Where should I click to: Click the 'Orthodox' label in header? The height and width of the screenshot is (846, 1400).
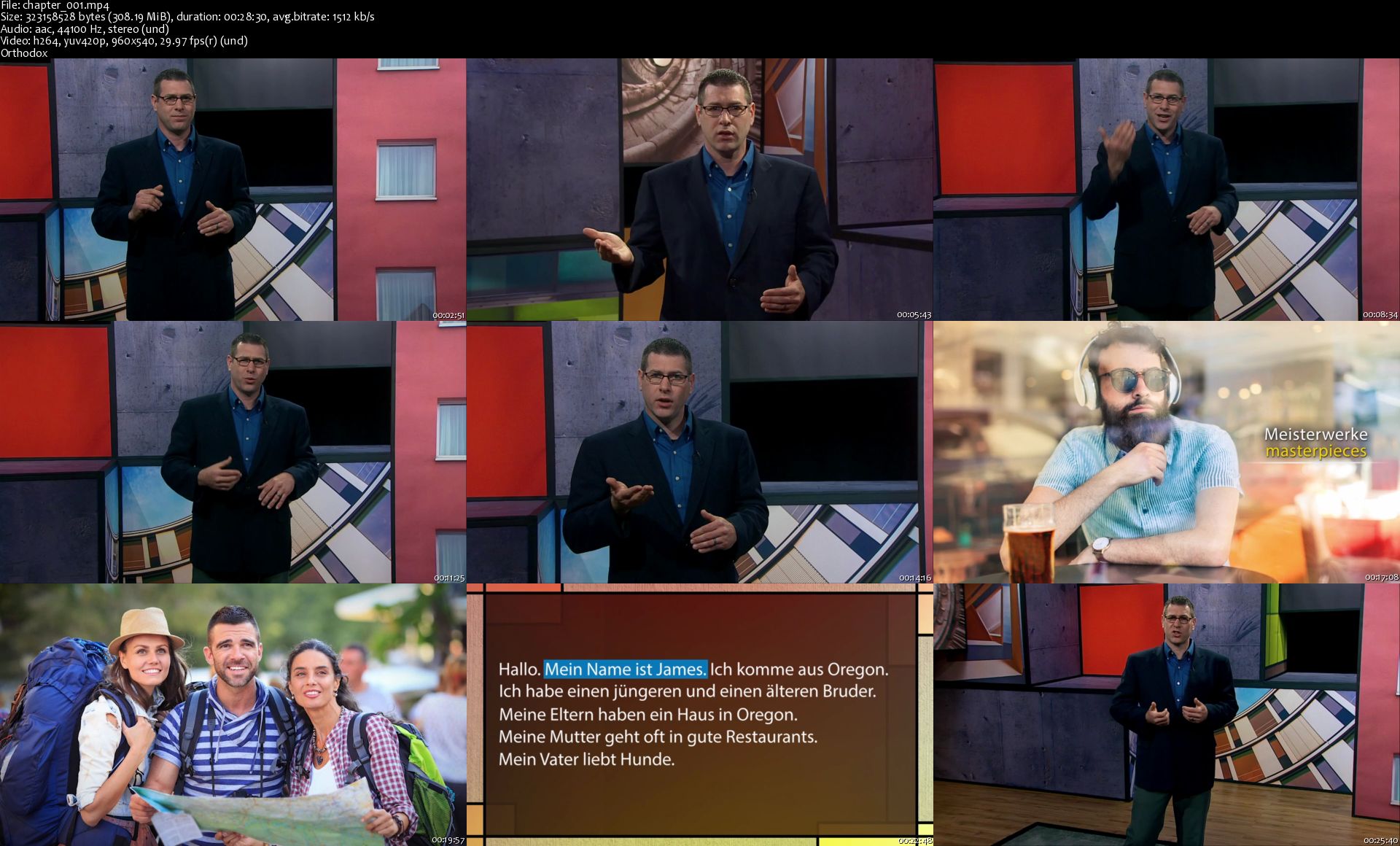(x=24, y=53)
